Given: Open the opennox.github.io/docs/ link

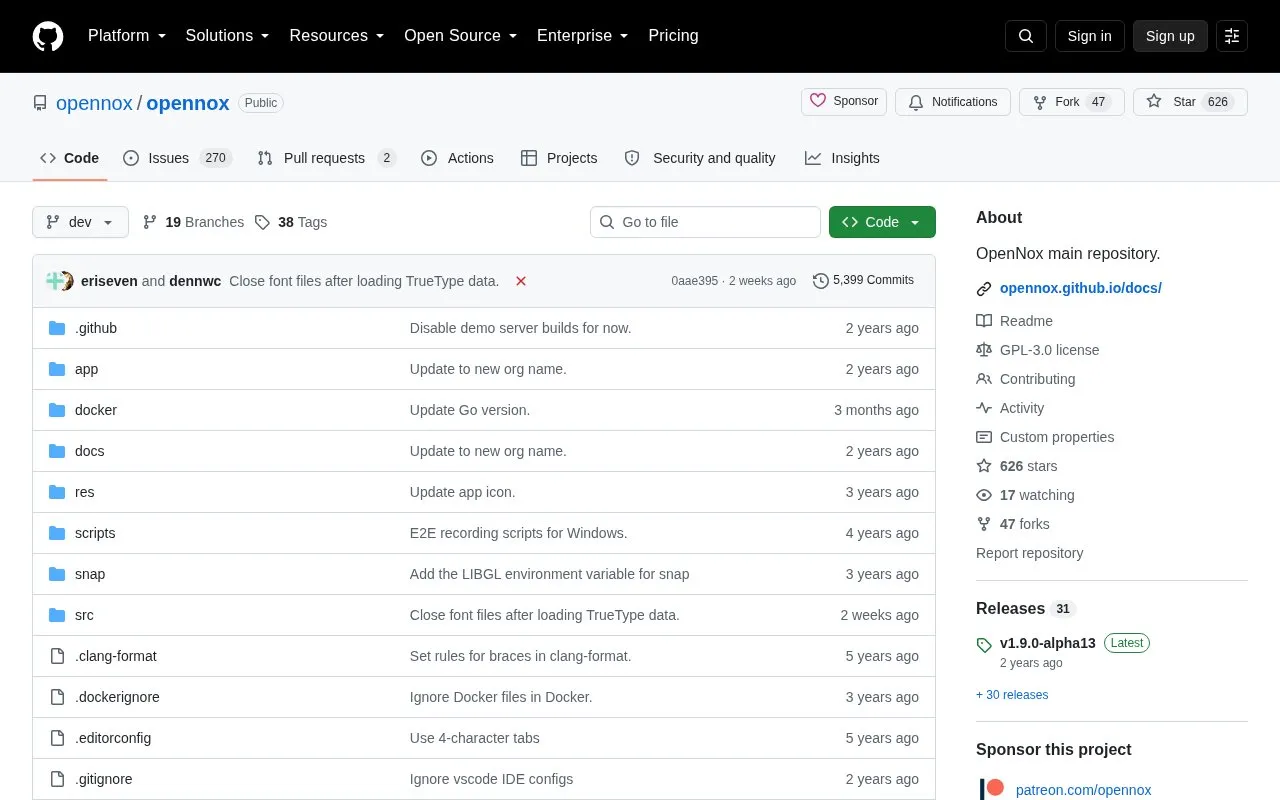Looking at the screenshot, I should [1080, 288].
